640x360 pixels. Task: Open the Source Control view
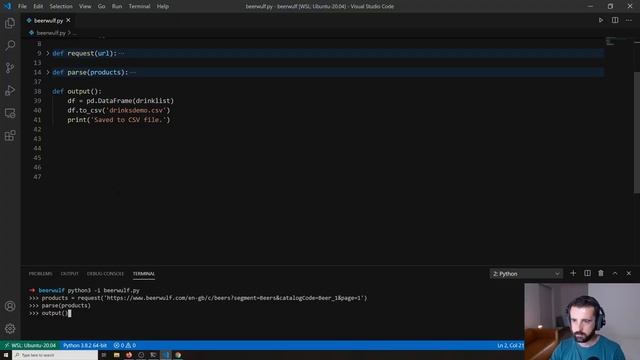(10, 68)
